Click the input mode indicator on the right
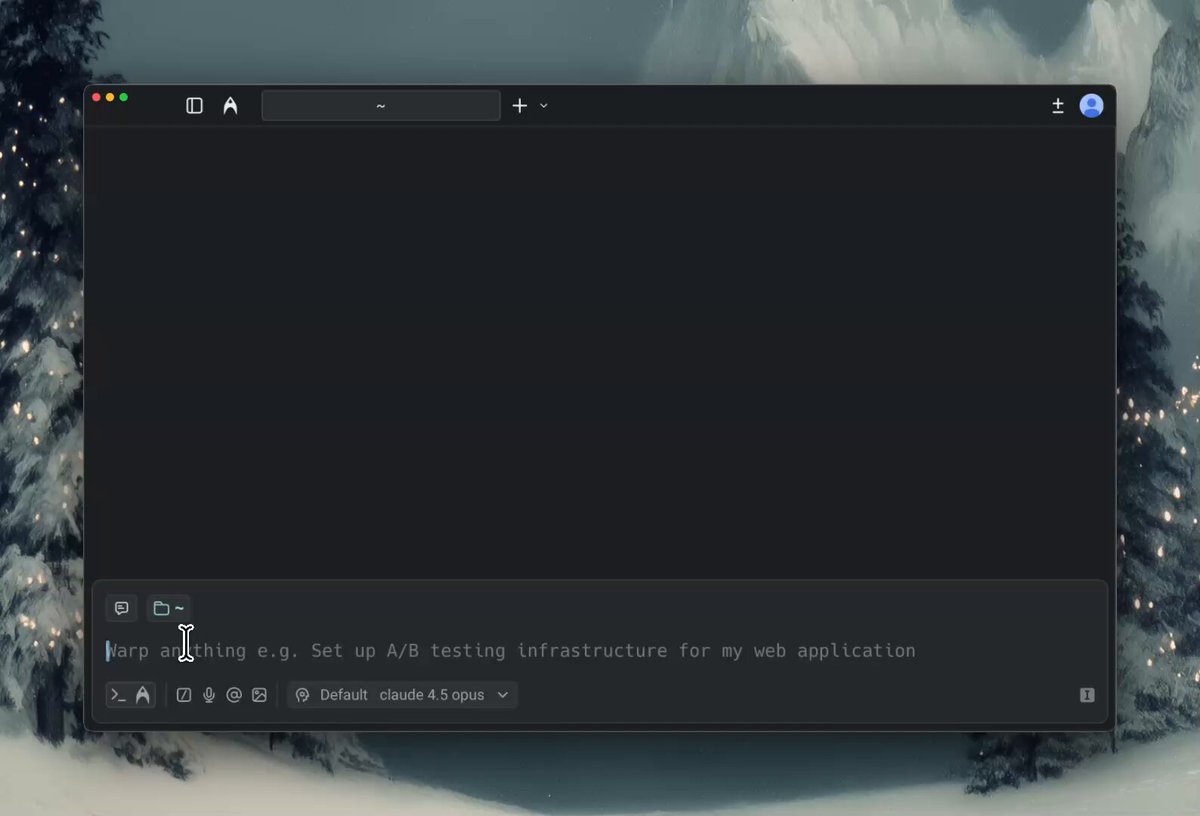Viewport: 1200px width, 816px height. pyautogui.click(x=1087, y=694)
